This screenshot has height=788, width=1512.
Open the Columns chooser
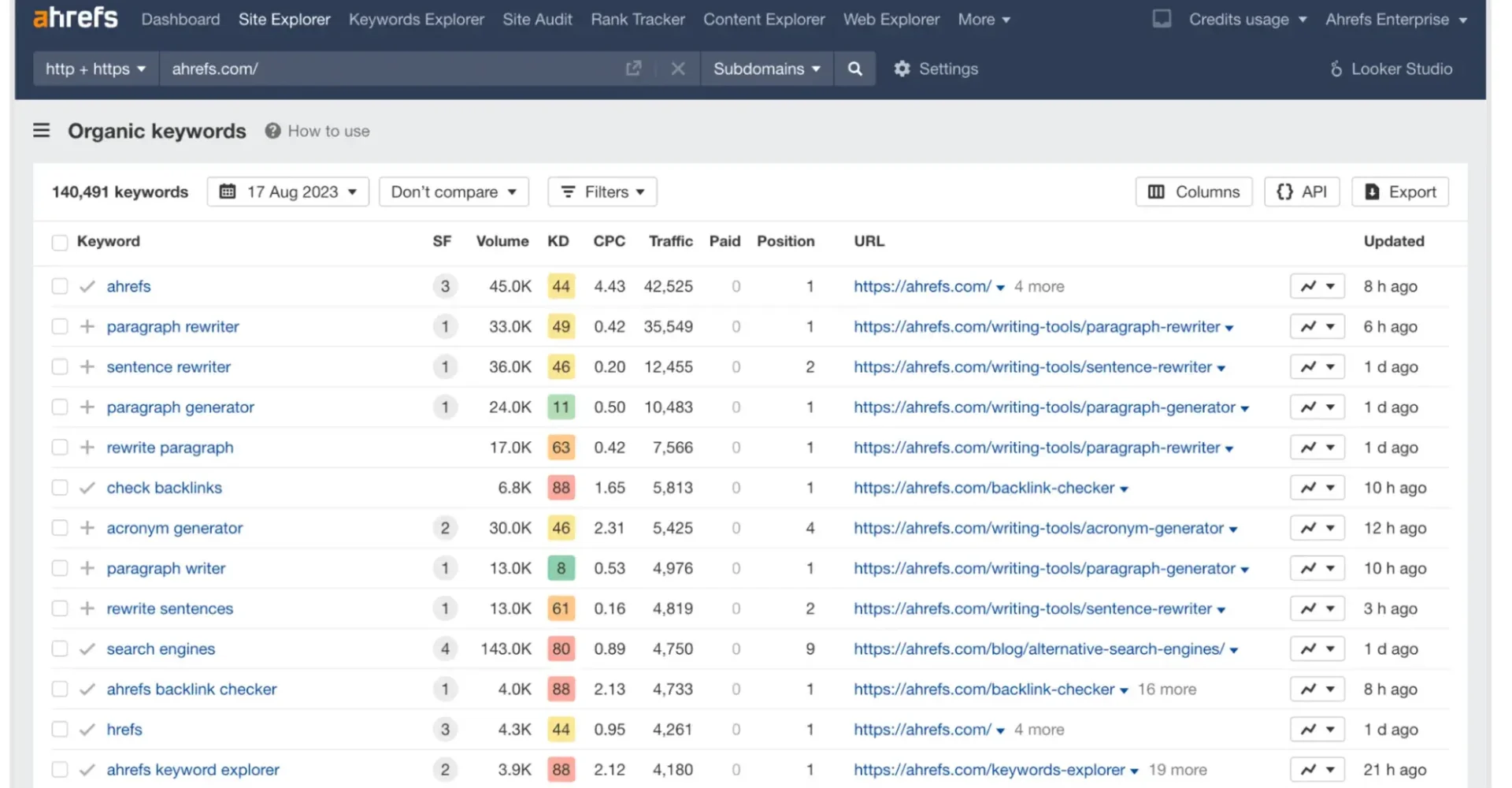point(1194,191)
